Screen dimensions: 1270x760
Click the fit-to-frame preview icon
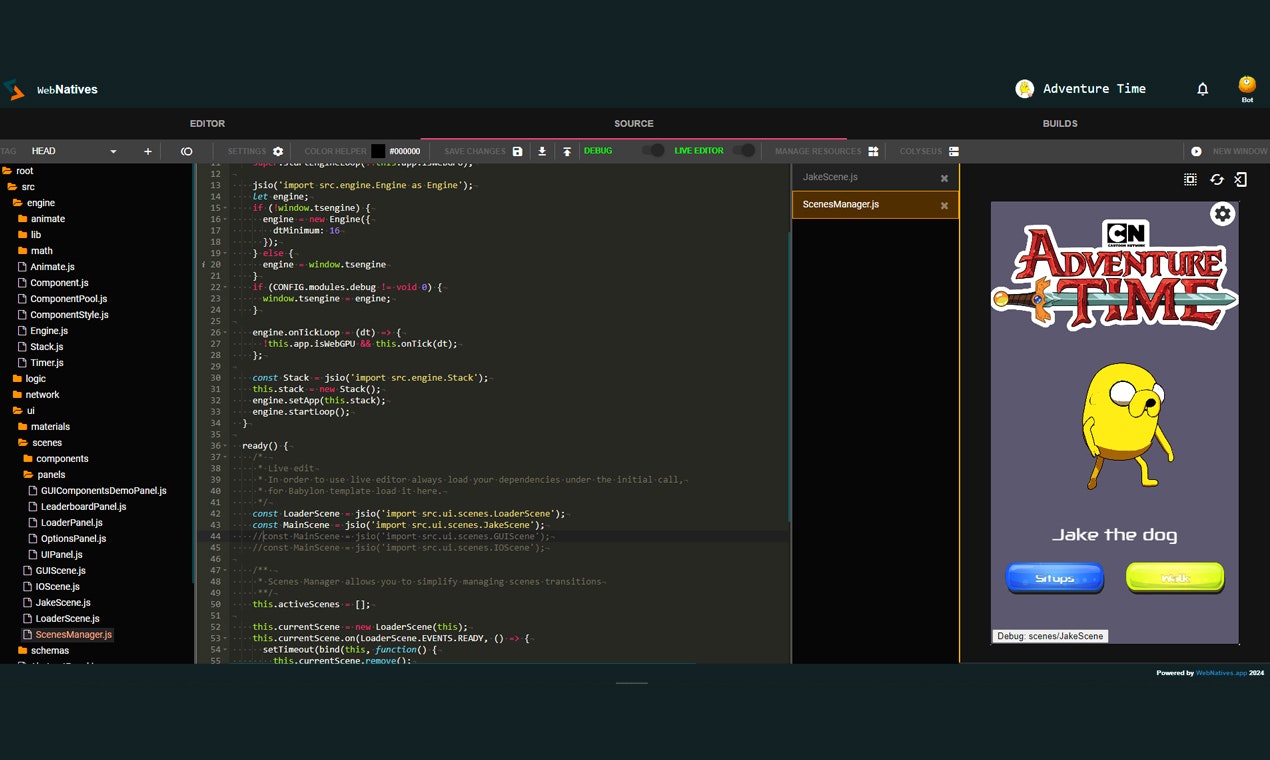(x=1190, y=179)
